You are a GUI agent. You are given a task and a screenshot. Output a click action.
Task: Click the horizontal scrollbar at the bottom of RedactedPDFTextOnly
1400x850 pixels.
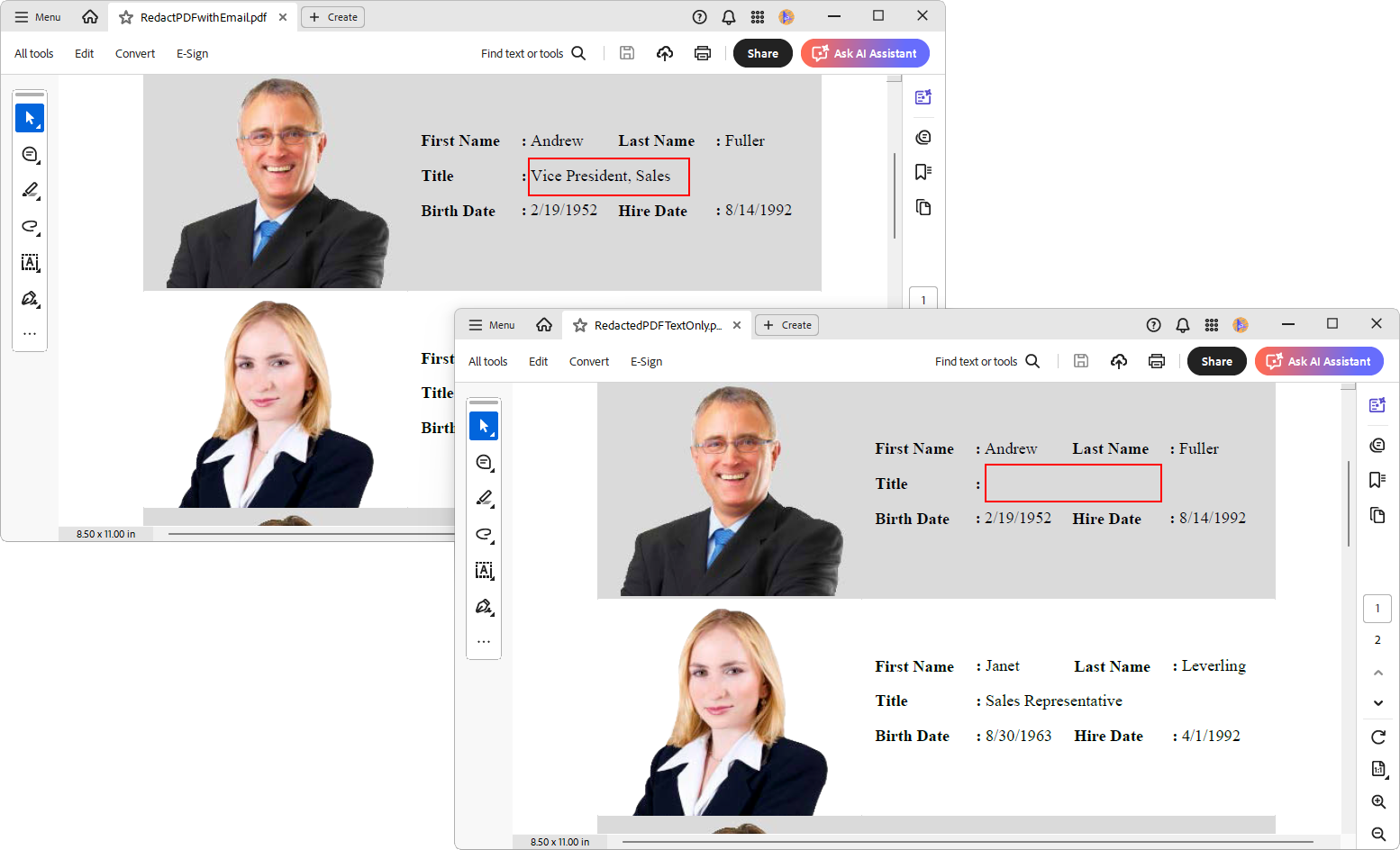click(964, 842)
